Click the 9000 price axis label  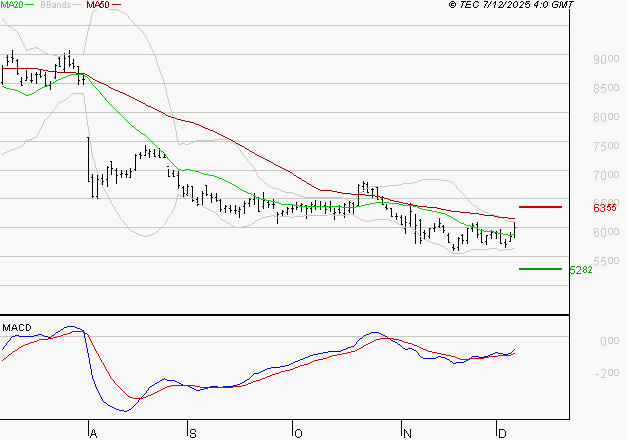coord(606,59)
